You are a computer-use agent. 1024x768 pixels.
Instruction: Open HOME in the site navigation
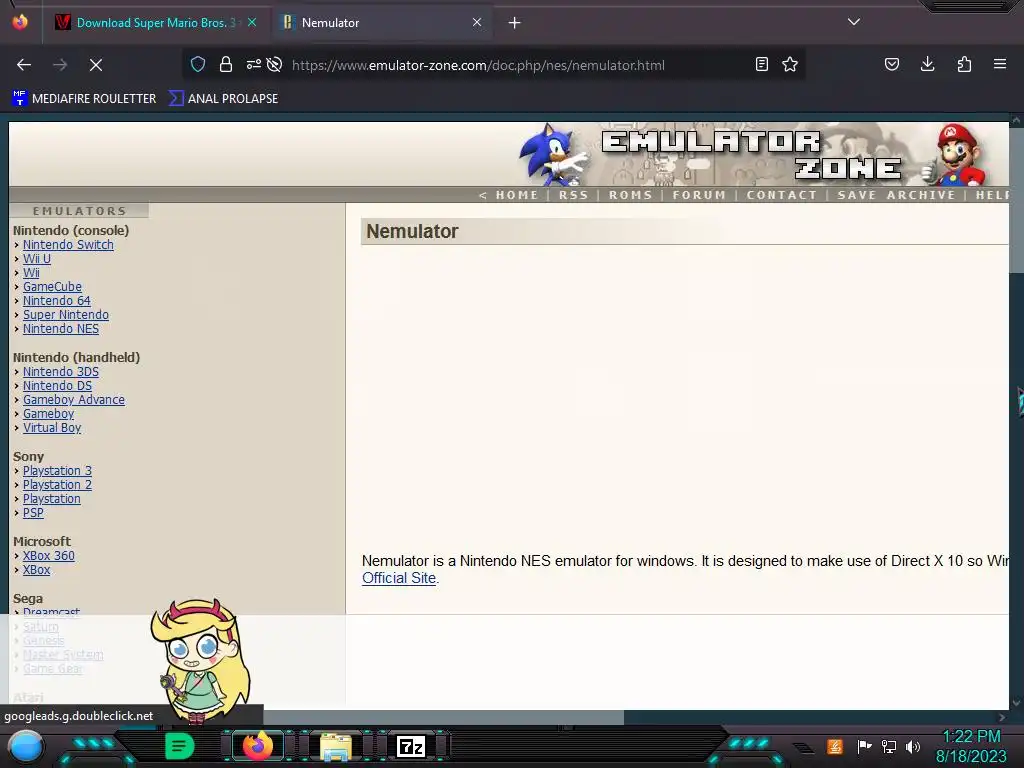click(x=517, y=195)
